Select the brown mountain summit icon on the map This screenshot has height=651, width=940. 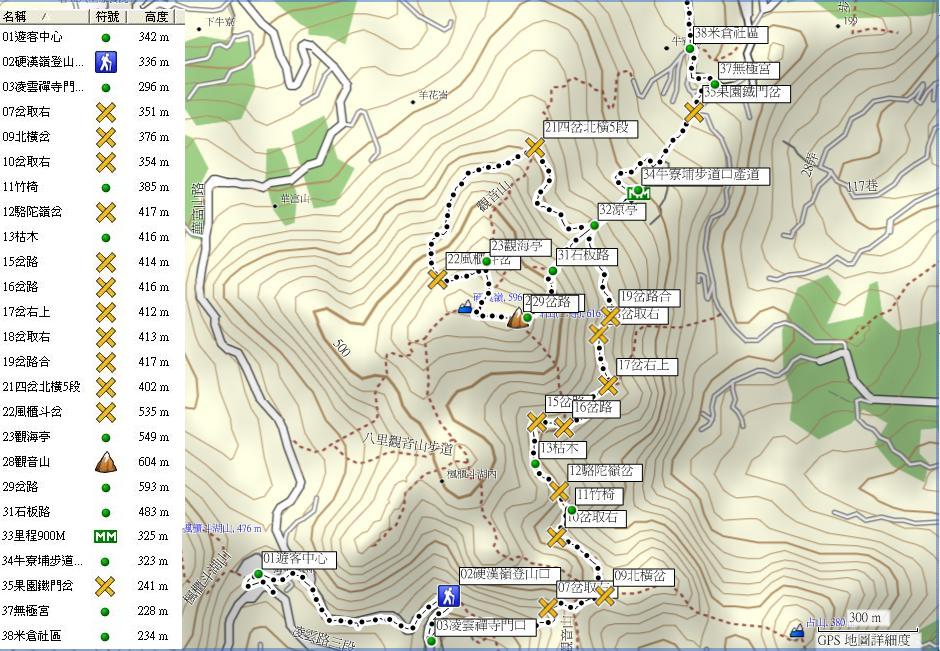[x=517, y=318]
